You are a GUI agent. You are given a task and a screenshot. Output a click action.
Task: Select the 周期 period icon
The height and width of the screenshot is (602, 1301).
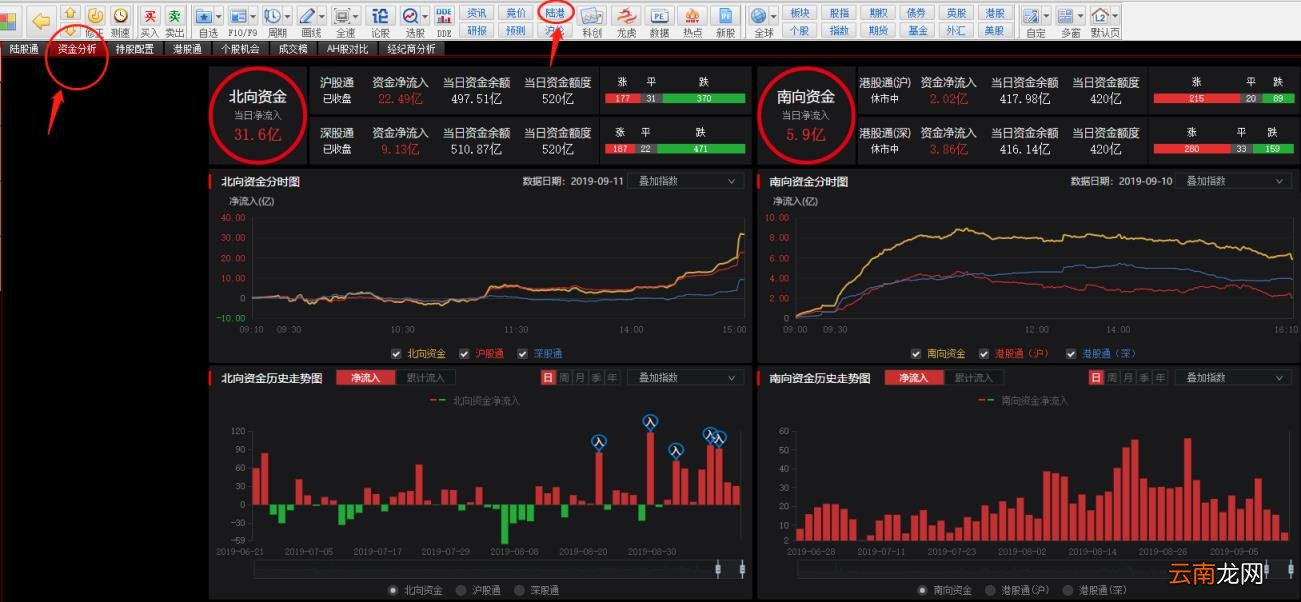tap(273, 16)
